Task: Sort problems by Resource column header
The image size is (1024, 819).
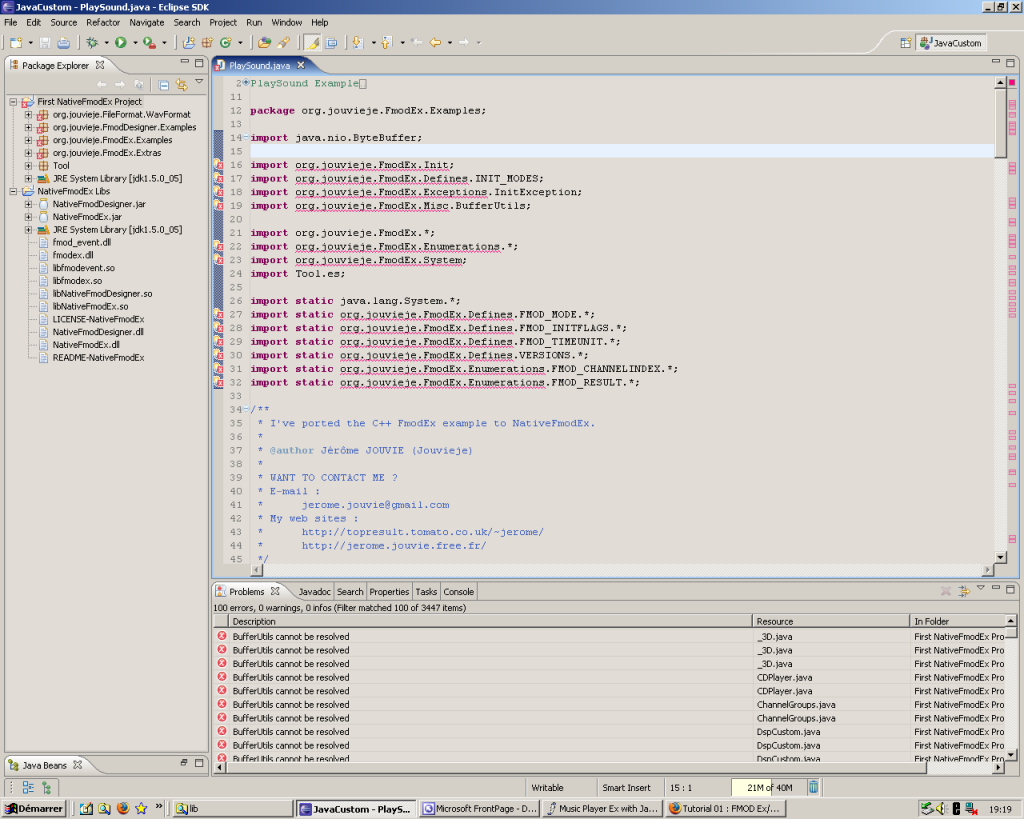Action: tap(830, 622)
